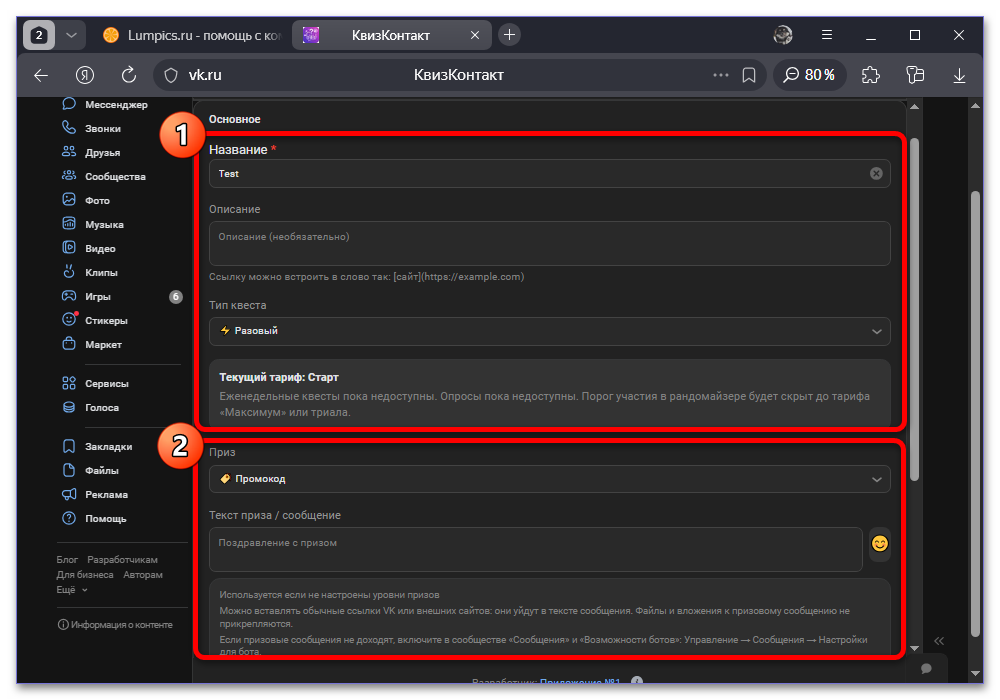
Task: Open downloads arrow icon
Action: click(x=959, y=75)
